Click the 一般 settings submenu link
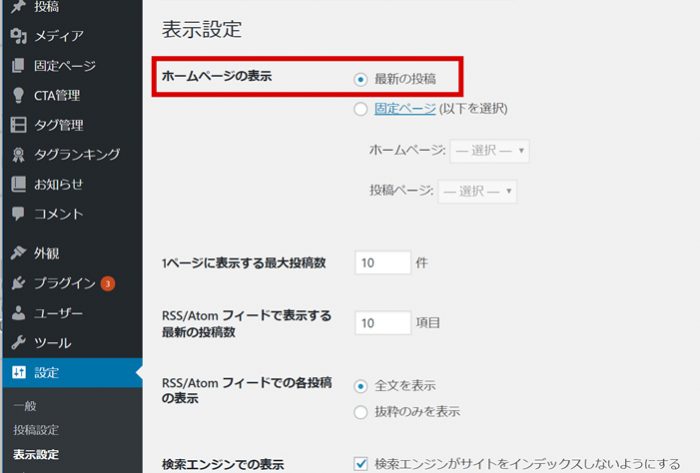 (25, 406)
